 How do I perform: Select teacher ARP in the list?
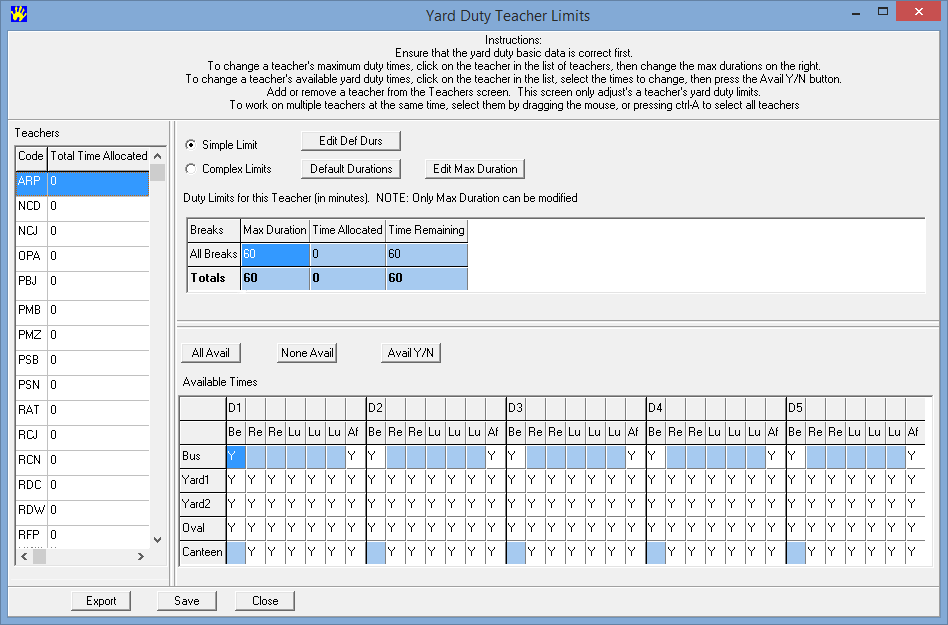coord(82,183)
